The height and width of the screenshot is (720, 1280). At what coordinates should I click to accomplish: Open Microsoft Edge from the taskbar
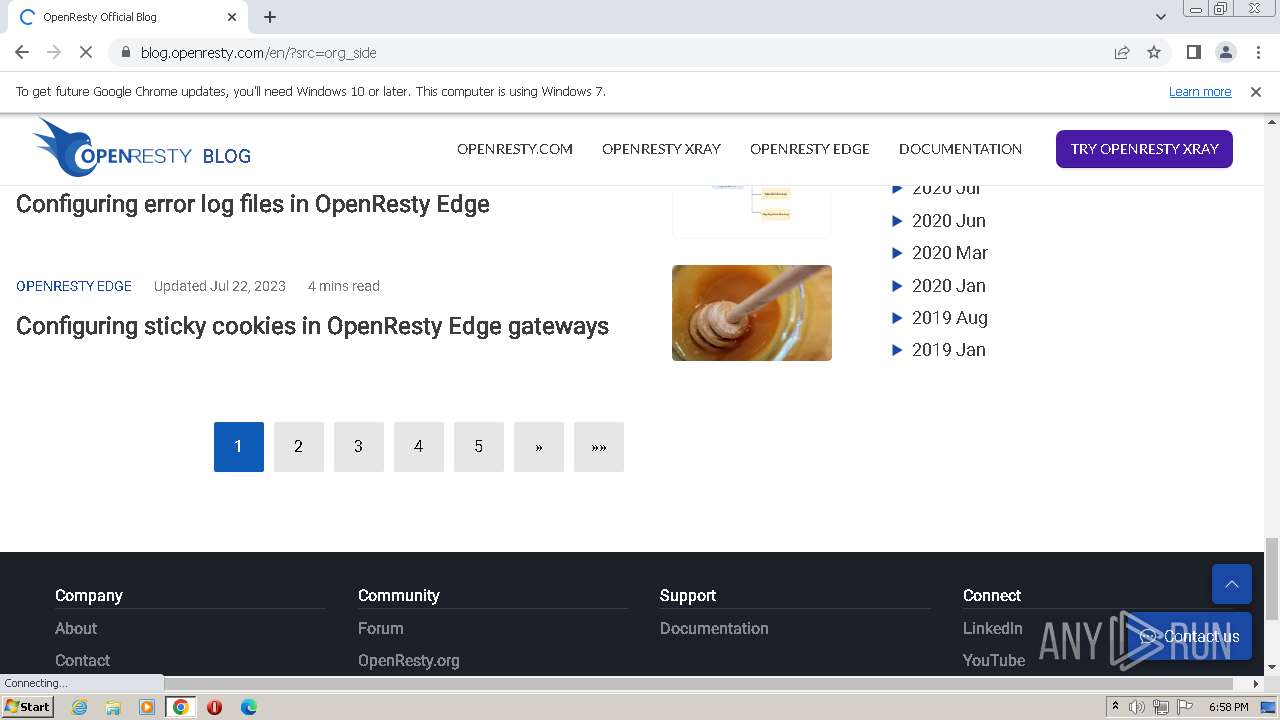point(248,707)
